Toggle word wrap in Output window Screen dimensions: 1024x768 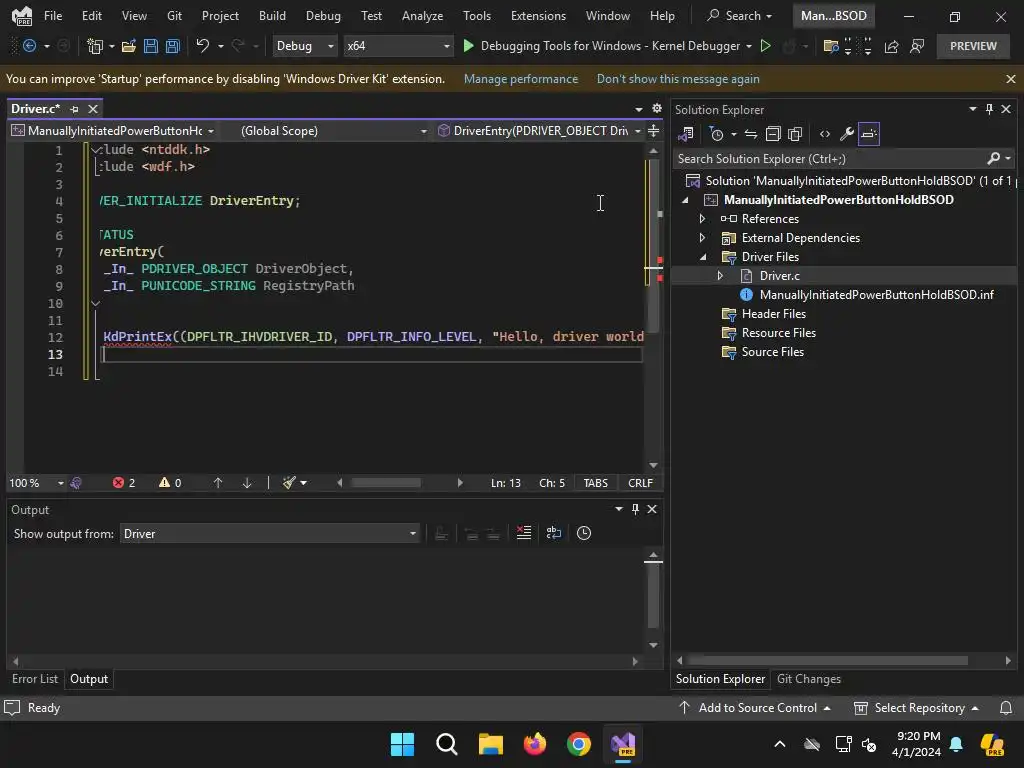(x=553, y=533)
